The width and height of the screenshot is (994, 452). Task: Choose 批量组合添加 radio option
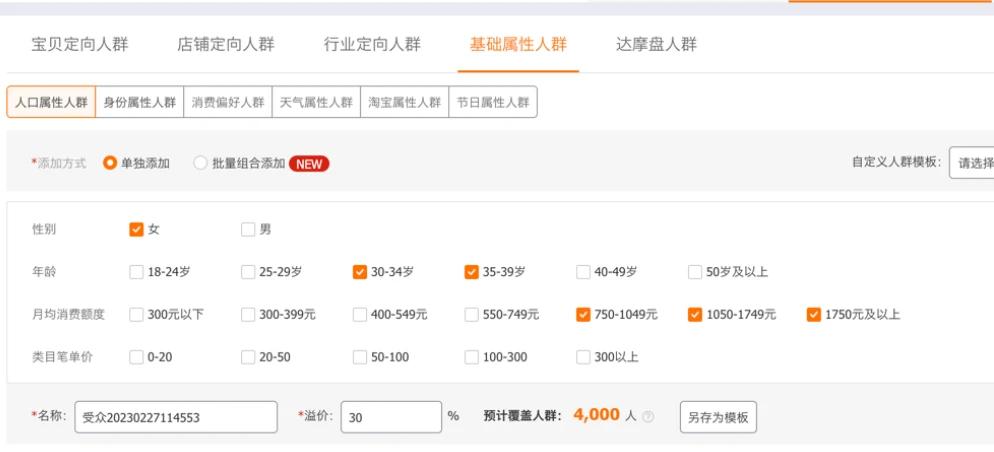click(x=200, y=163)
